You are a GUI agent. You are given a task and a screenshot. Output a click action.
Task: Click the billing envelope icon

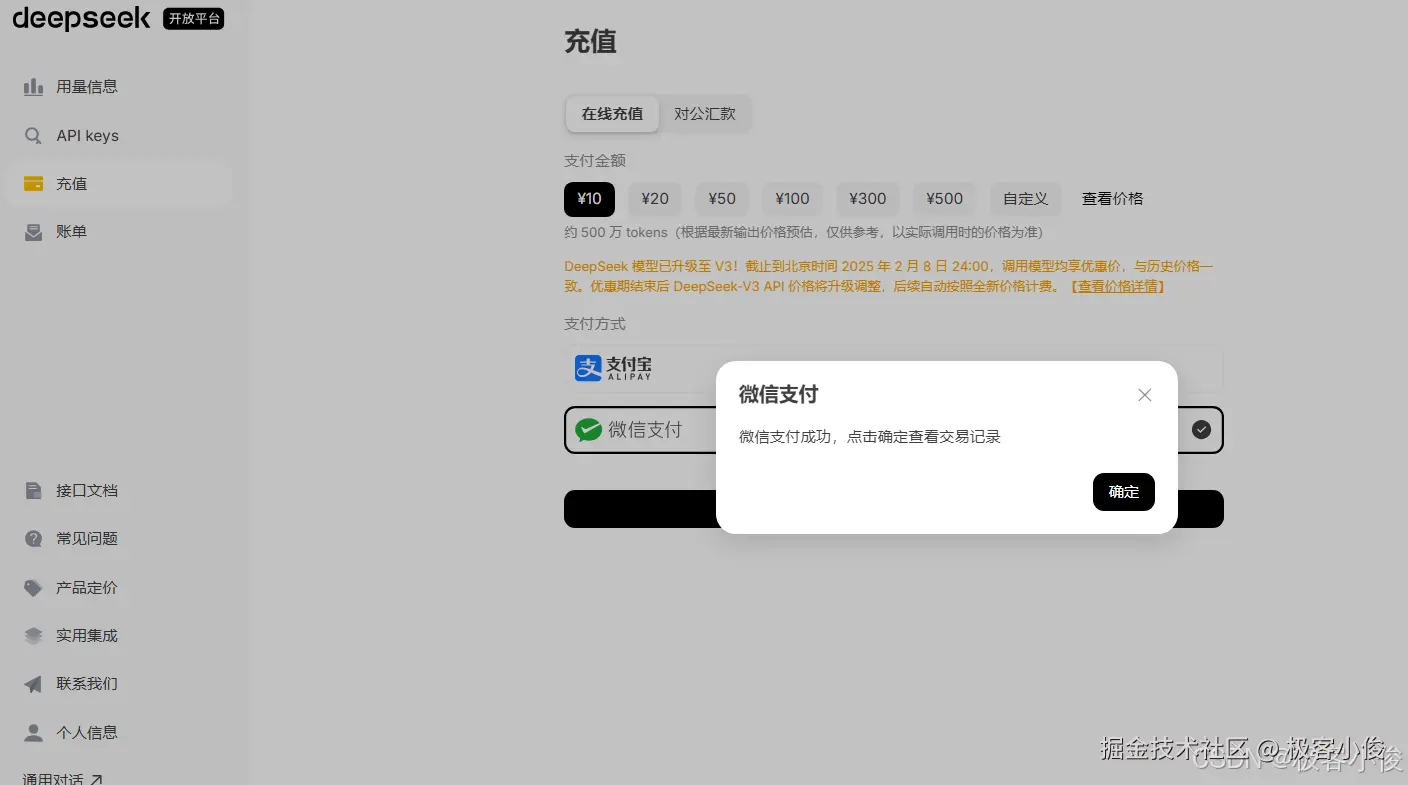[33, 232]
